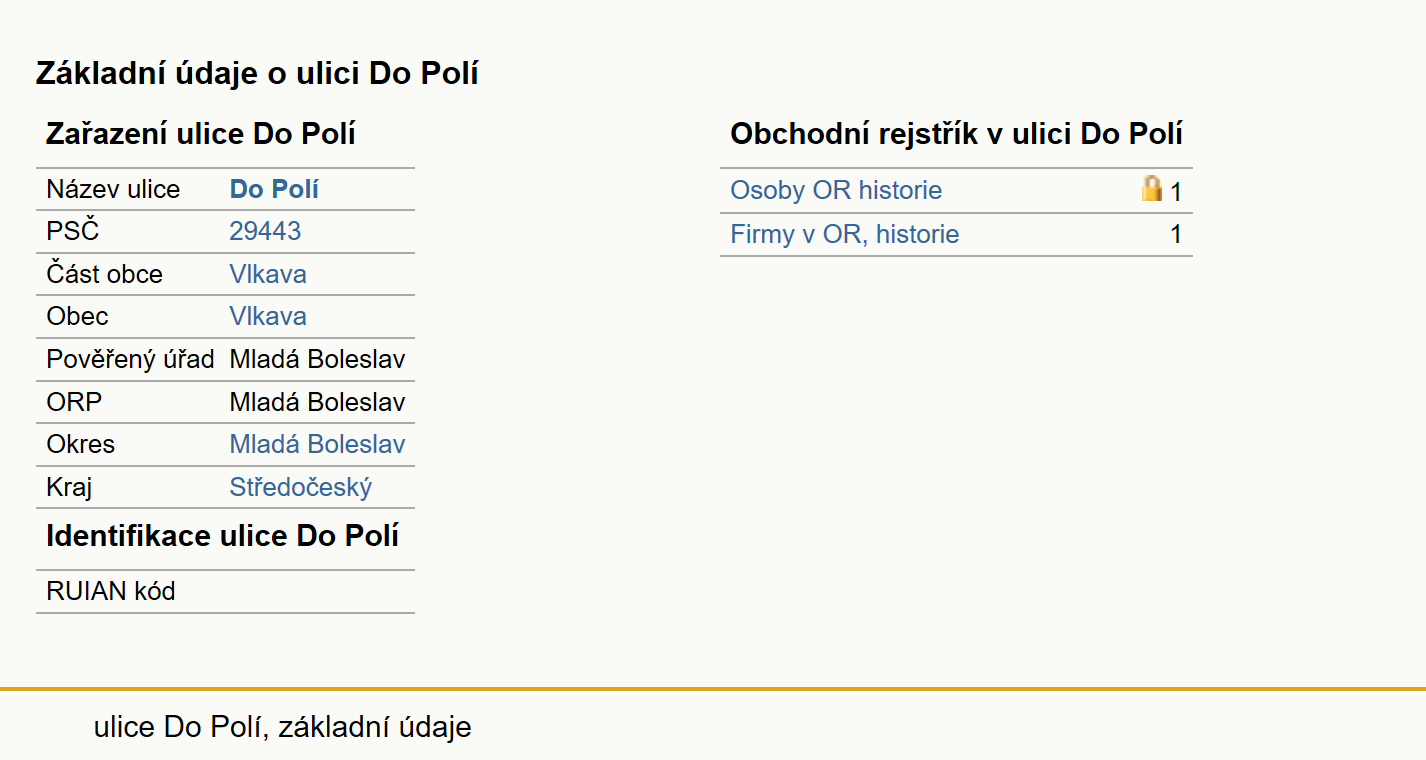Click the Základní údaje o ulici heading
The width and height of the screenshot is (1426, 760).
point(257,73)
